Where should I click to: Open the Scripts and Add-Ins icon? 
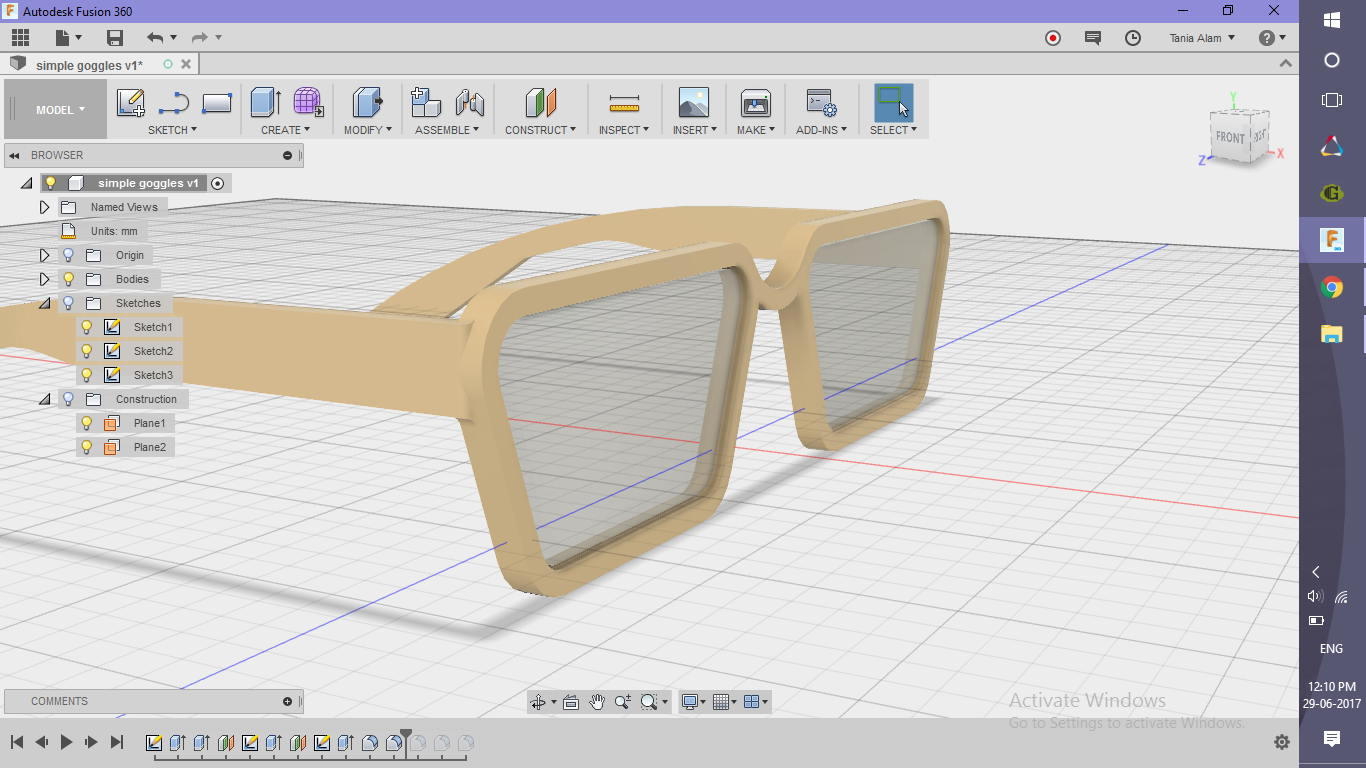click(x=821, y=102)
